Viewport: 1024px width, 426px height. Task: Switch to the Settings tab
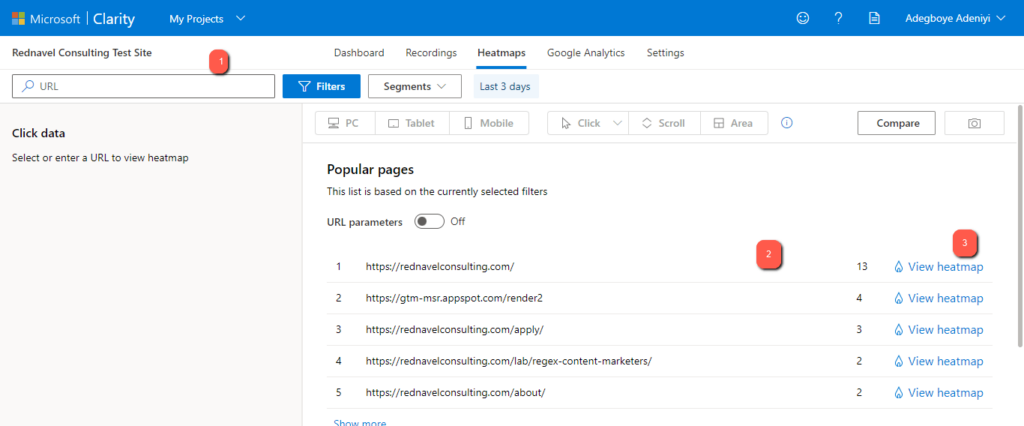pos(665,53)
